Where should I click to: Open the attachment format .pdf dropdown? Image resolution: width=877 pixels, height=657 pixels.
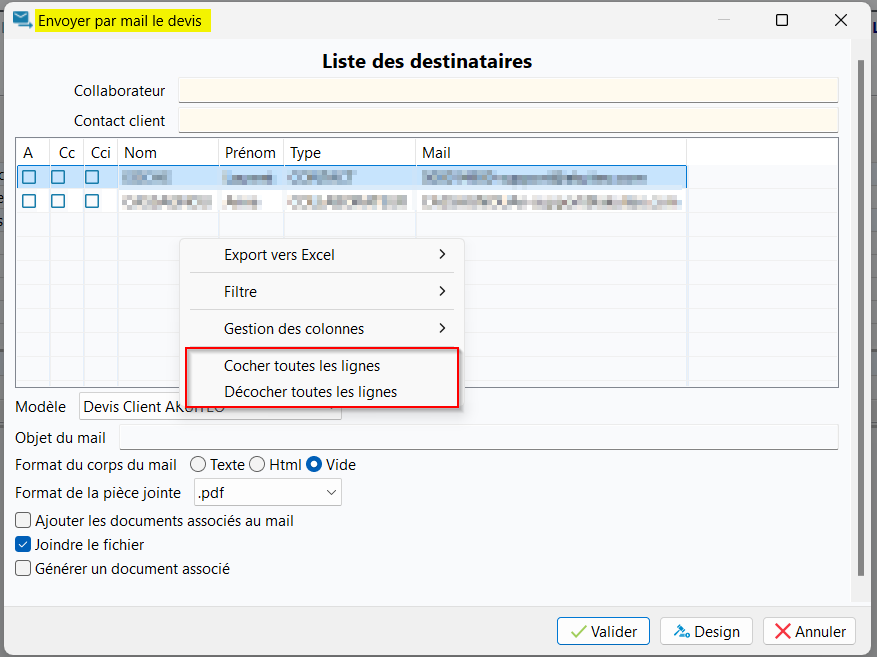tap(267, 492)
